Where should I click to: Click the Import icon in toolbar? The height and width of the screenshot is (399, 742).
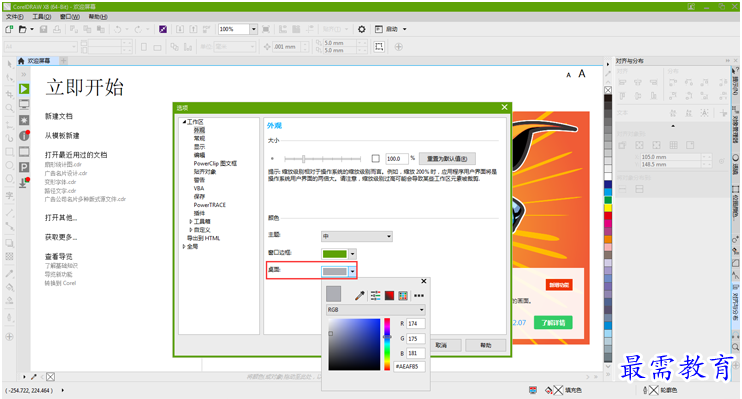pyautogui.click(x=180, y=29)
